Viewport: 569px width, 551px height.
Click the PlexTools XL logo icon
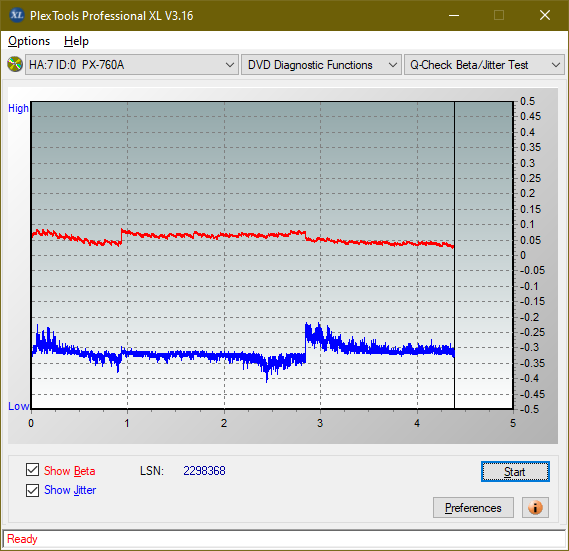click(x=17, y=15)
